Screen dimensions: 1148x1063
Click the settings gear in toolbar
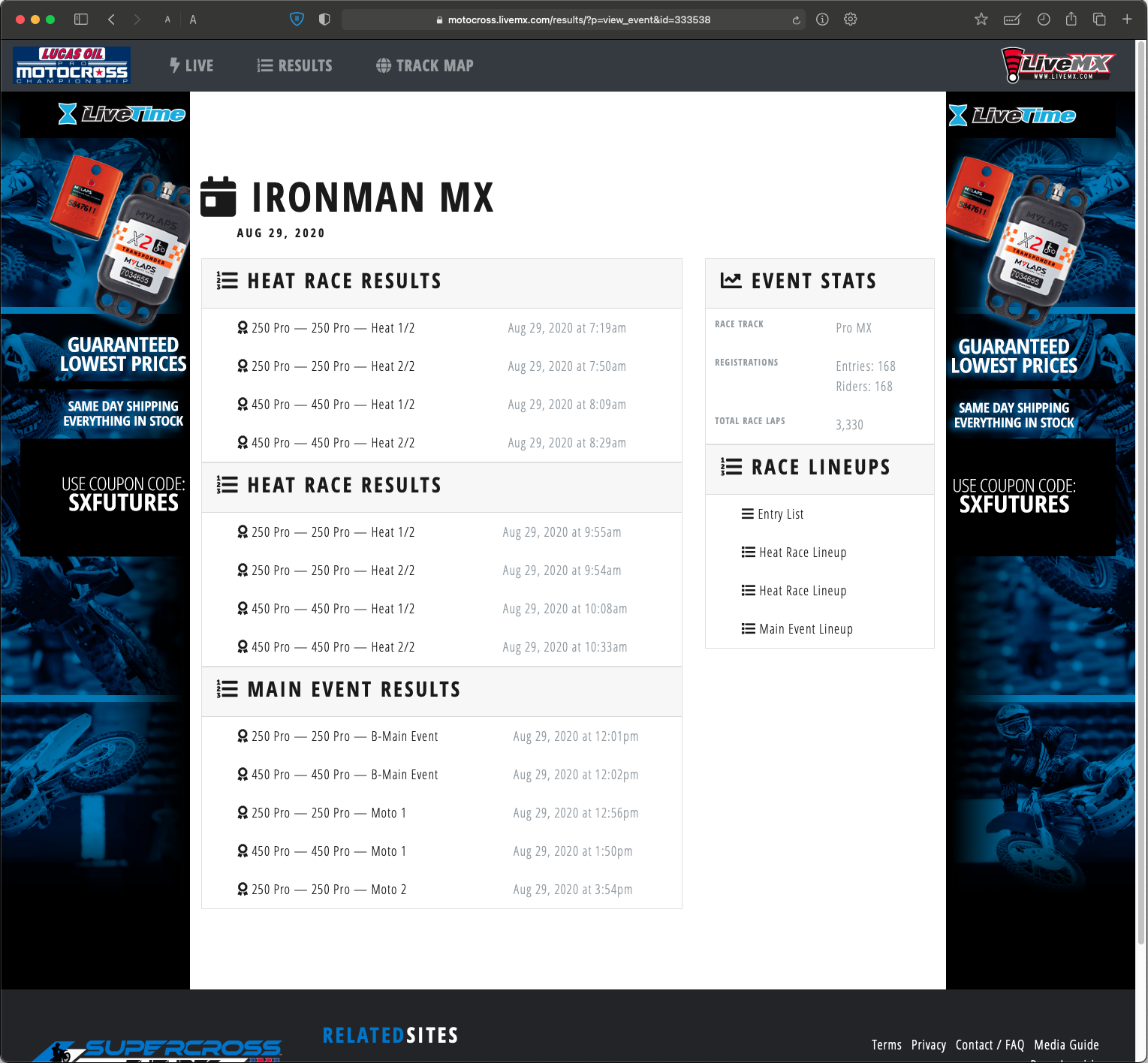click(850, 20)
